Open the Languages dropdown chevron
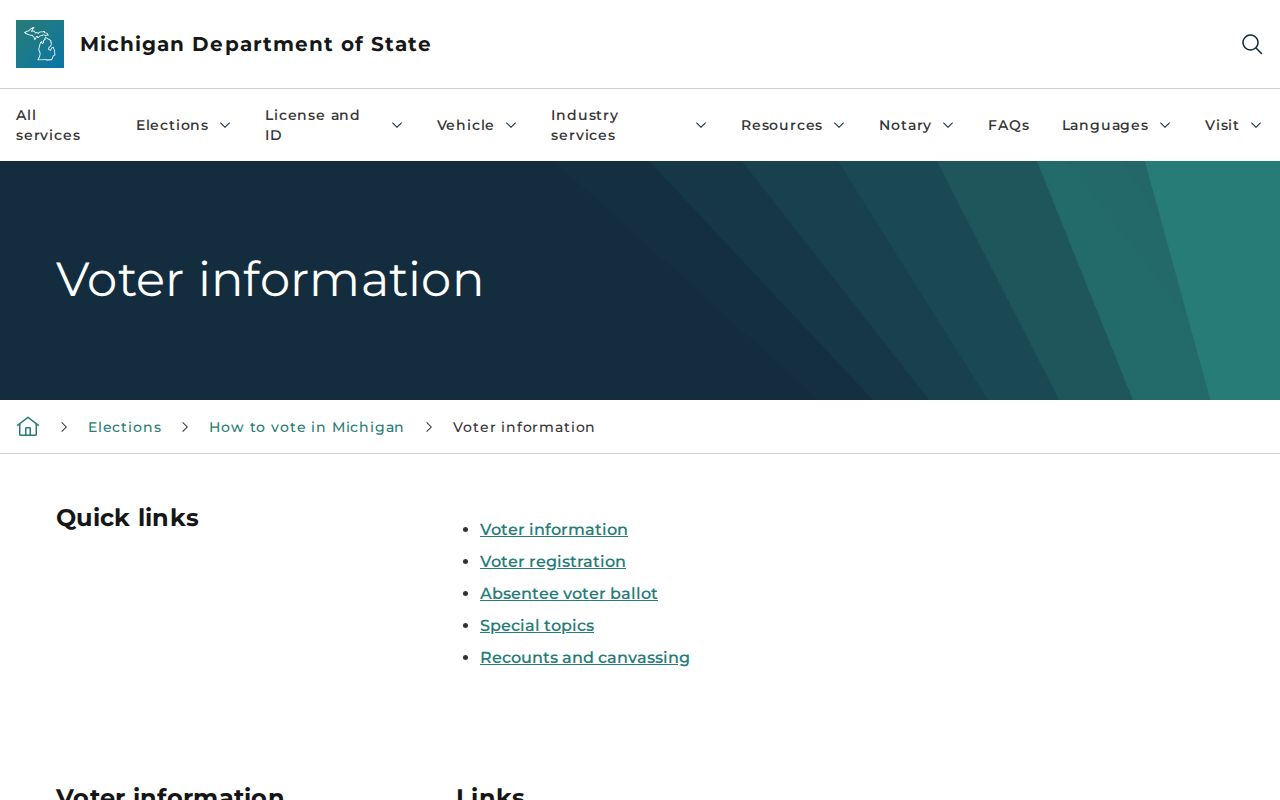Image resolution: width=1280 pixels, height=800 pixels. (1165, 125)
